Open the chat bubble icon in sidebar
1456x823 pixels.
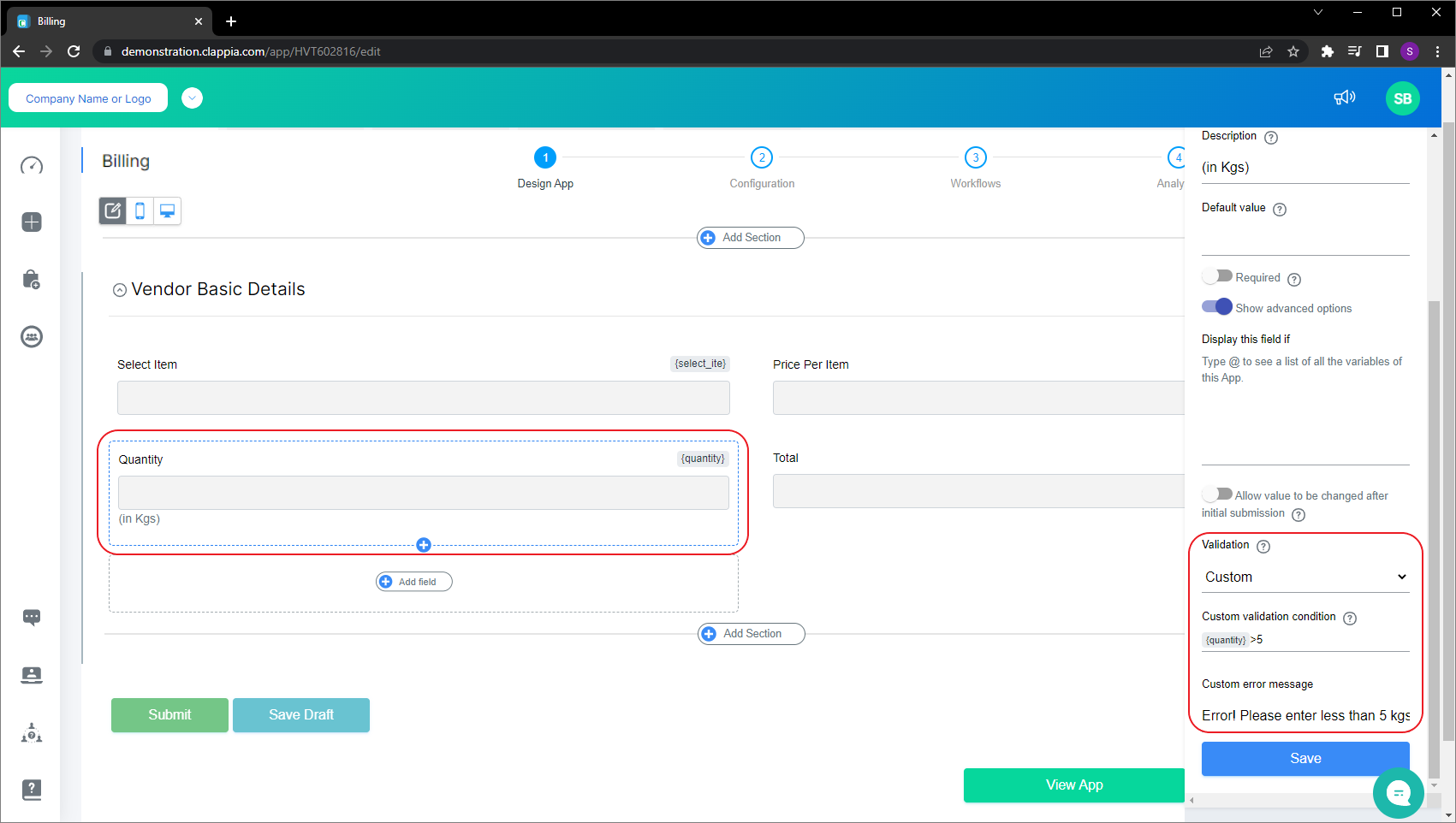click(32, 617)
